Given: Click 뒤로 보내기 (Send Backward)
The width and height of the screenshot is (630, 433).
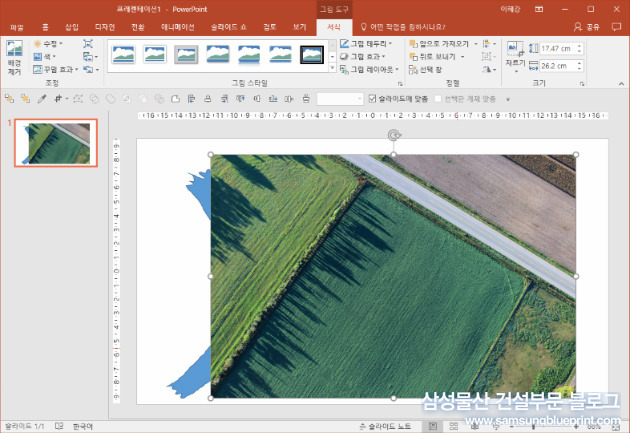Looking at the screenshot, I should point(432,57).
